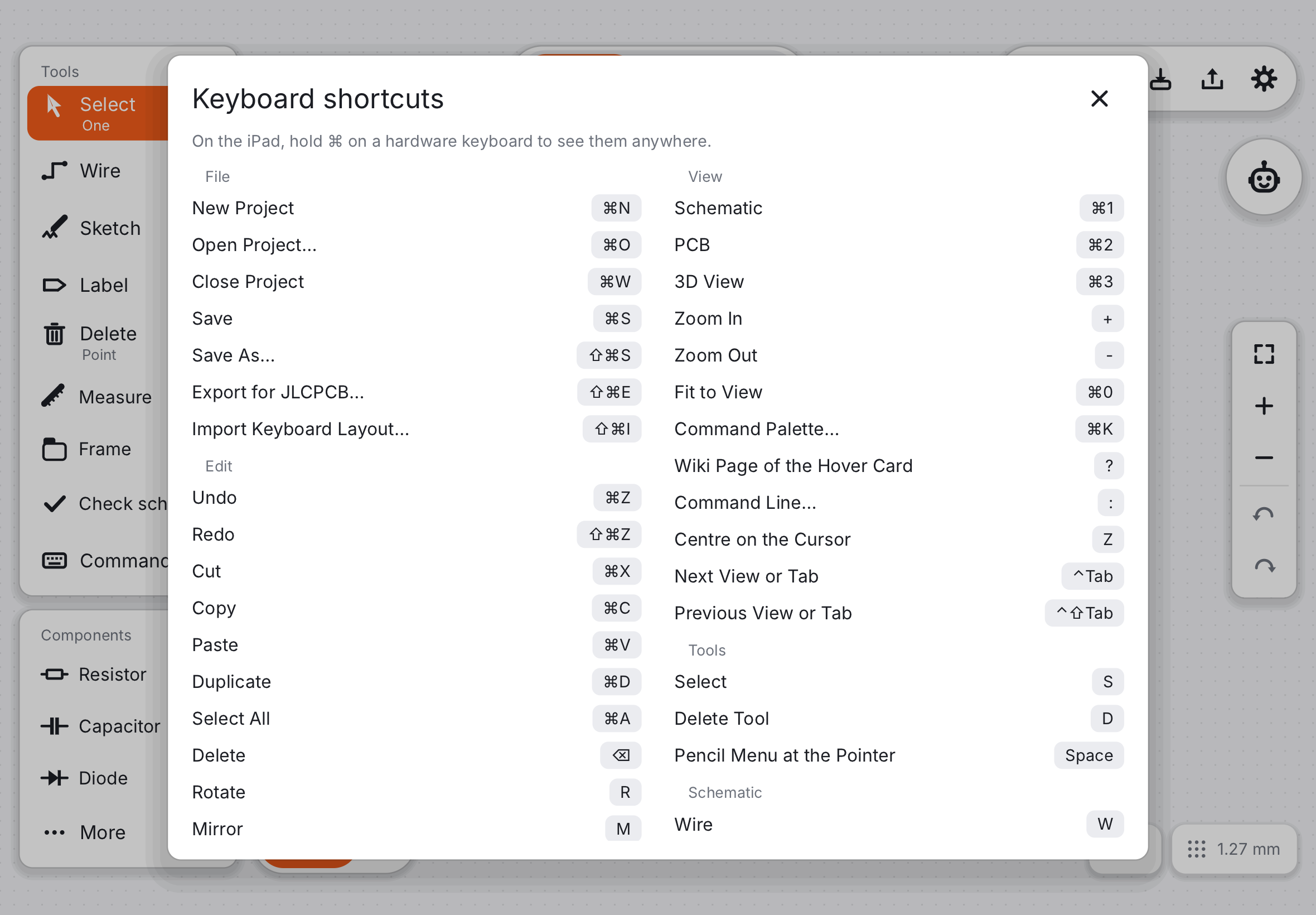Choose the Sketch tool
Viewport: 1316px width, 915px height.
[98, 228]
